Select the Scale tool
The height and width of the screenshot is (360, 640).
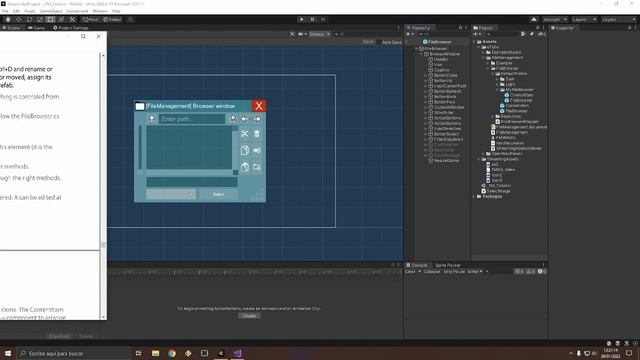point(40,19)
